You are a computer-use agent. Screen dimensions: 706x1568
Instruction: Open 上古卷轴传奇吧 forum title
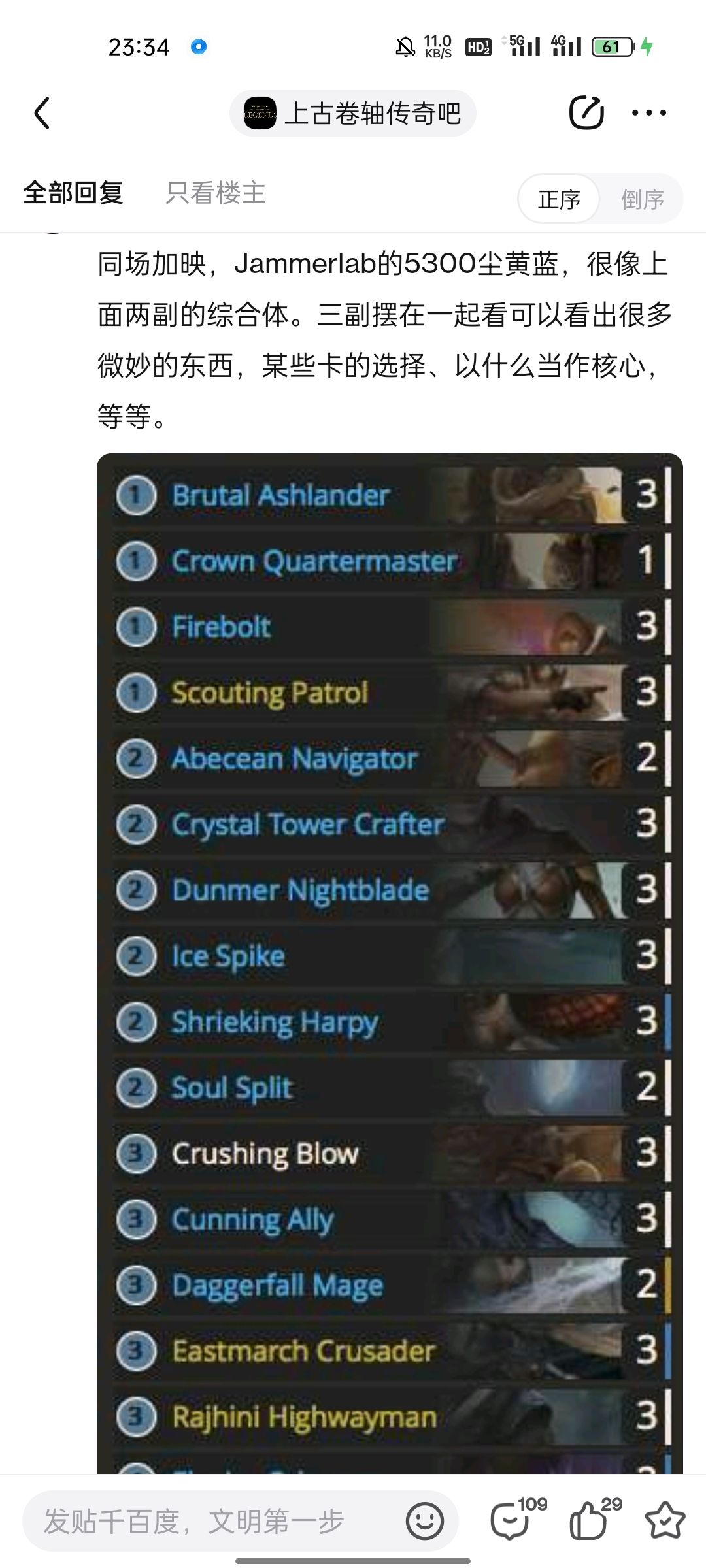point(373,113)
